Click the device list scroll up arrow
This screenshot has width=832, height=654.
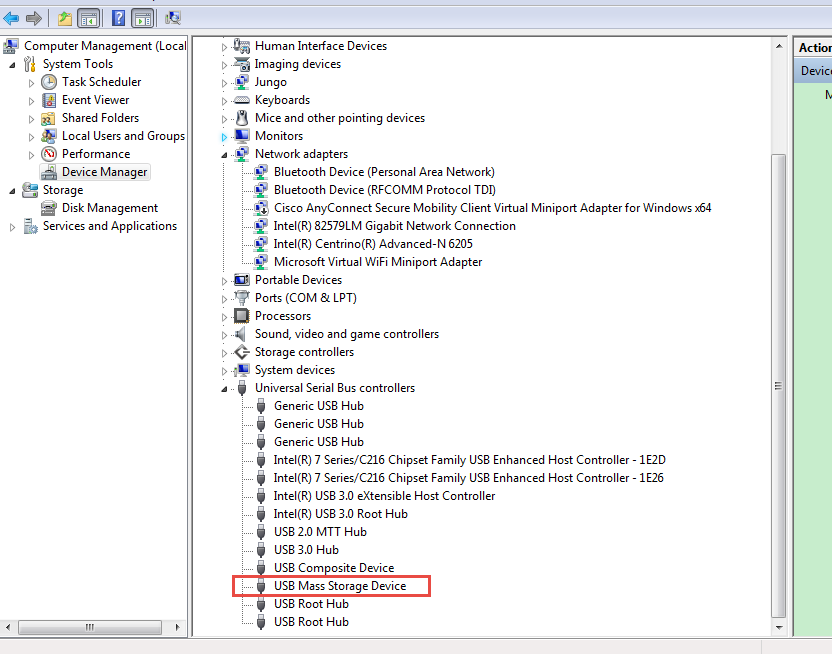[778, 46]
